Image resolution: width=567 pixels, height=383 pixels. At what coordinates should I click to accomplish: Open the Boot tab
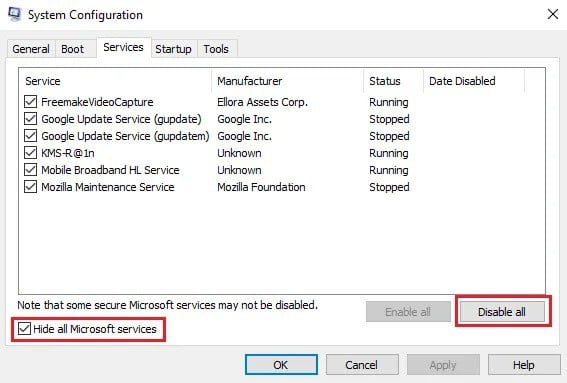[72, 49]
